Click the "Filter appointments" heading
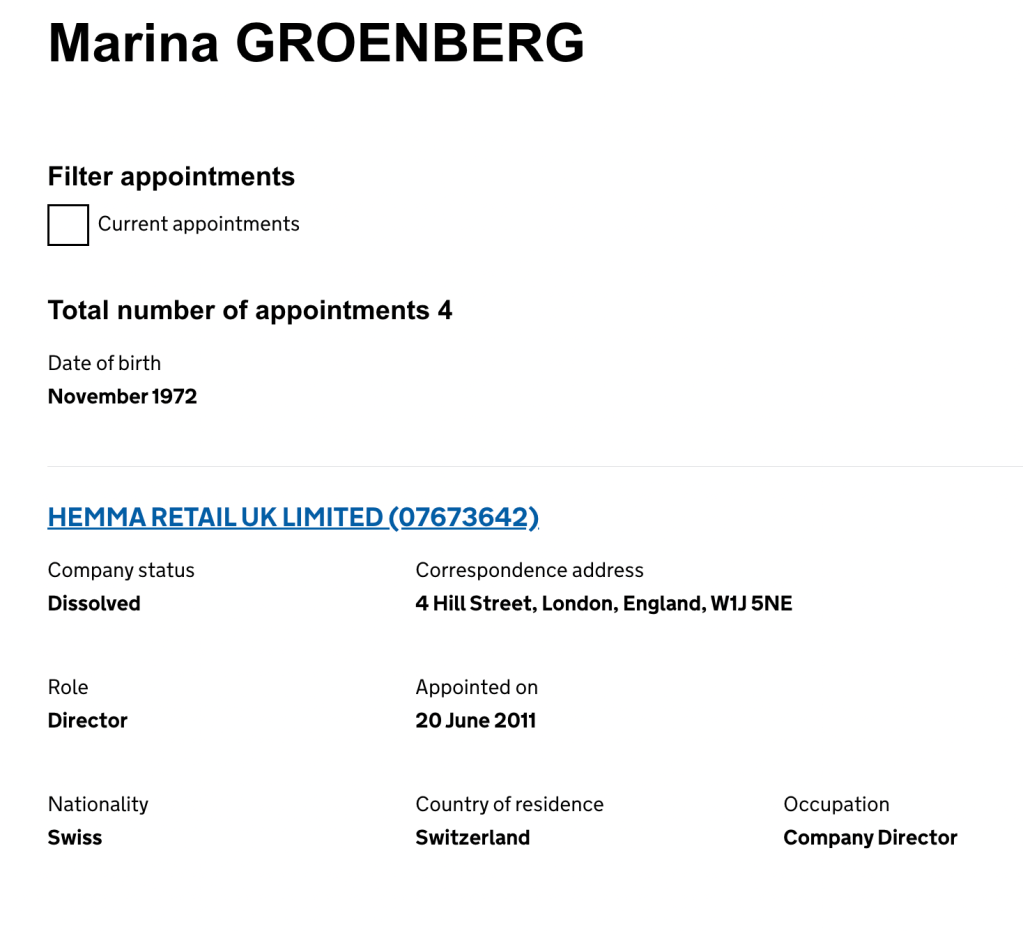This screenshot has width=1023, height=931. [x=171, y=177]
